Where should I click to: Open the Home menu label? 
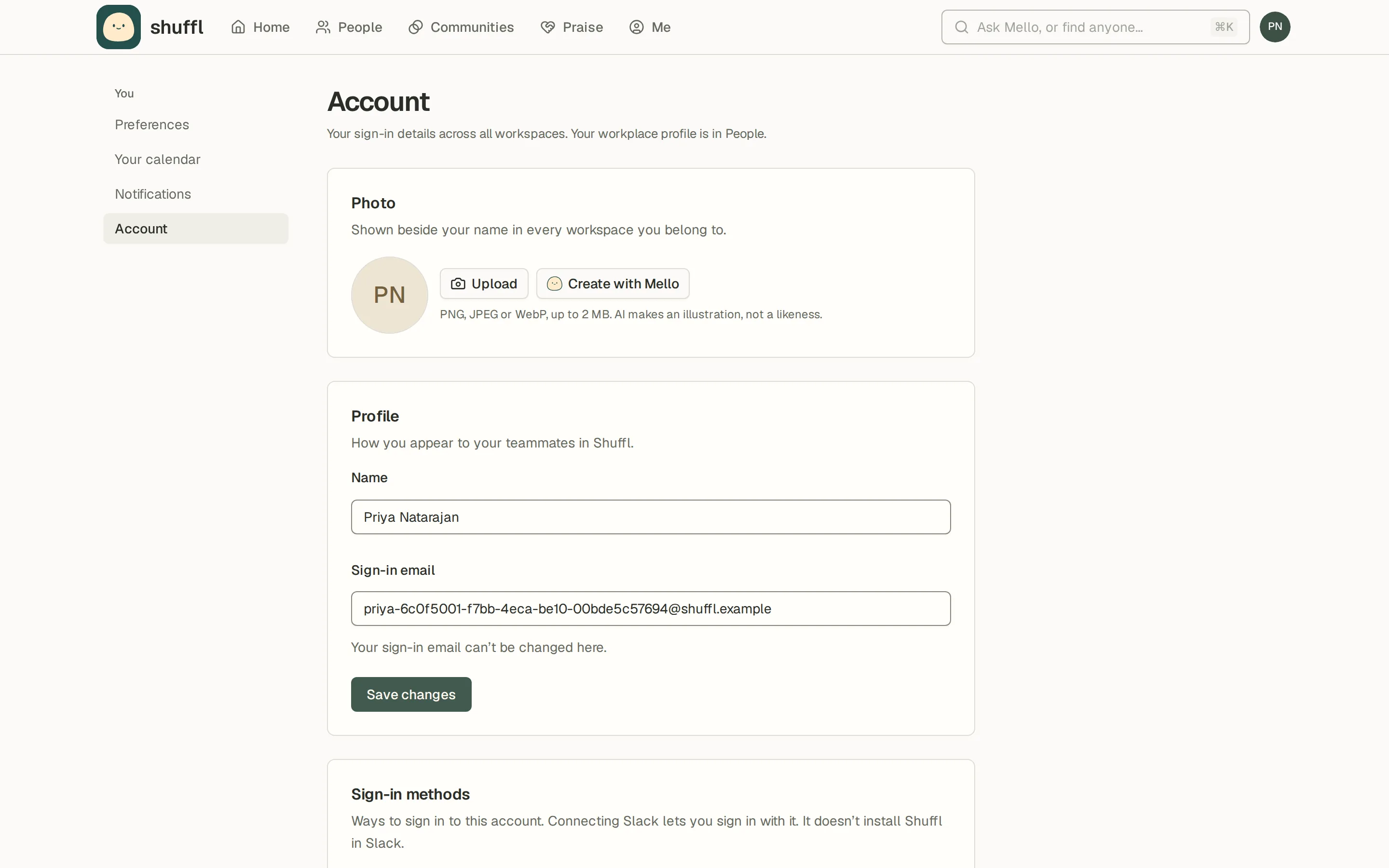[x=271, y=27]
